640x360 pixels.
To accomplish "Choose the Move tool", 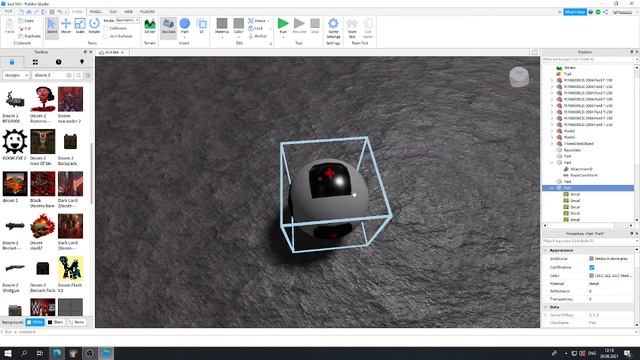I will coord(66,26).
